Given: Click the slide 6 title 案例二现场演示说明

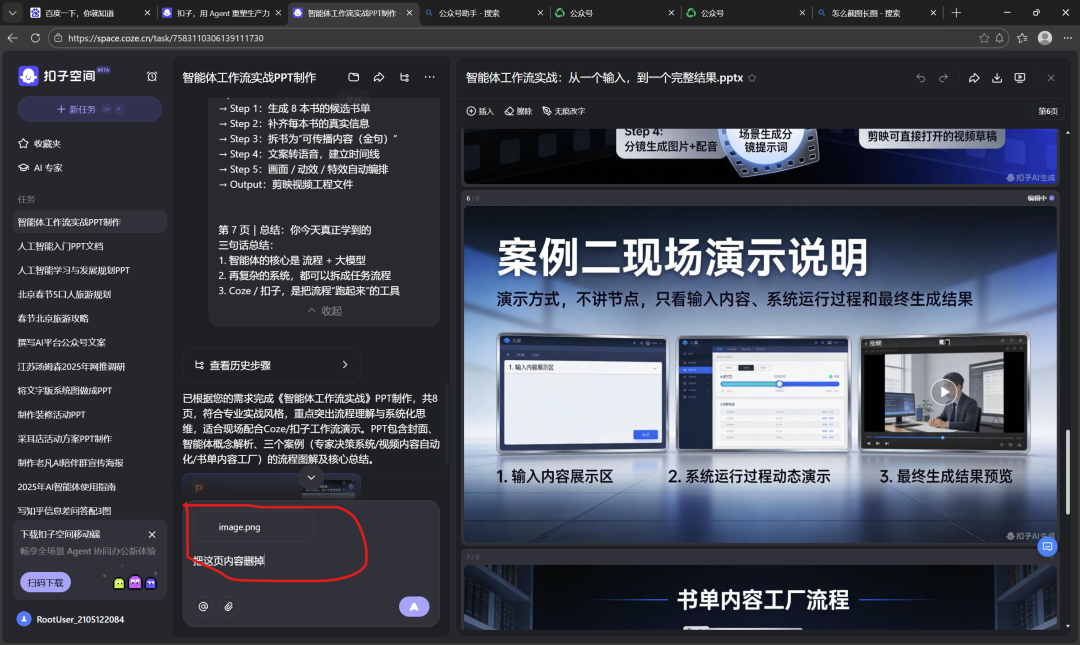Looking at the screenshot, I should click(683, 257).
